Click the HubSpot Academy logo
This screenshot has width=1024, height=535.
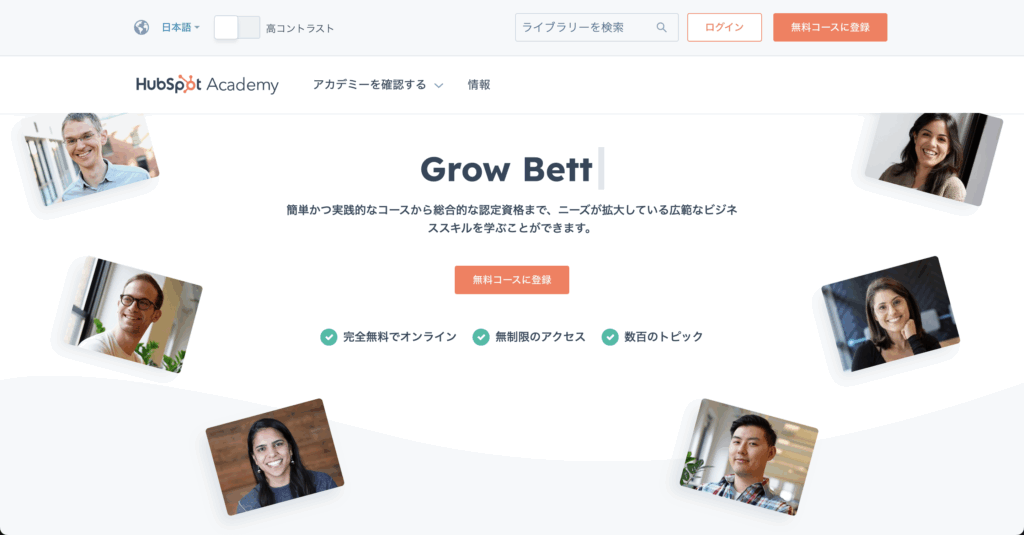pos(207,84)
